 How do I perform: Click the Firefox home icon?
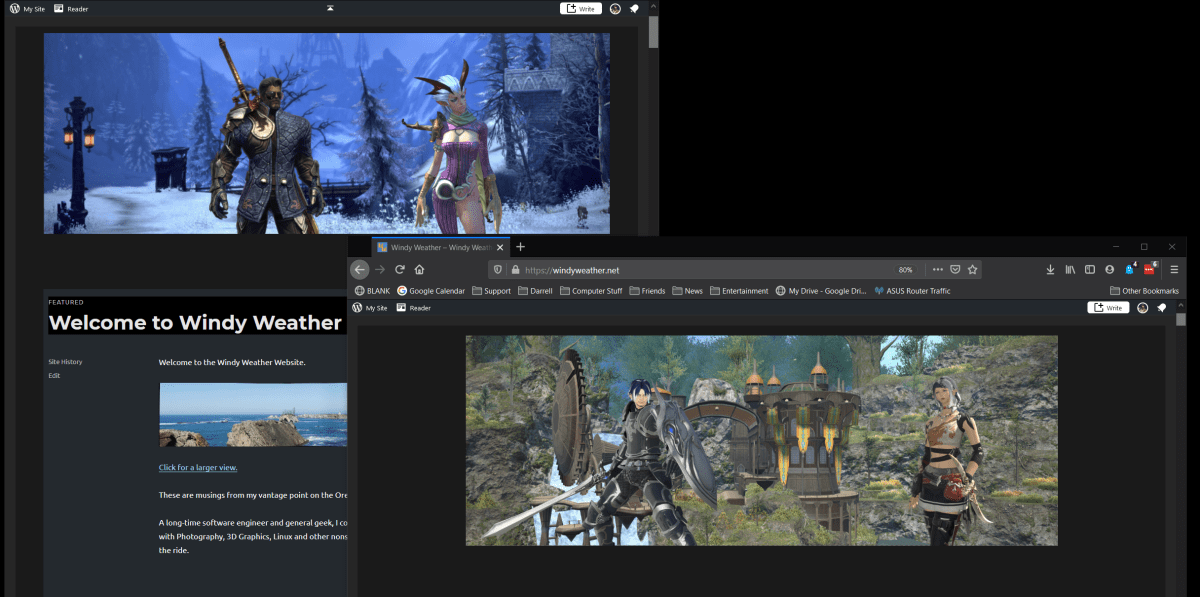click(419, 269)
